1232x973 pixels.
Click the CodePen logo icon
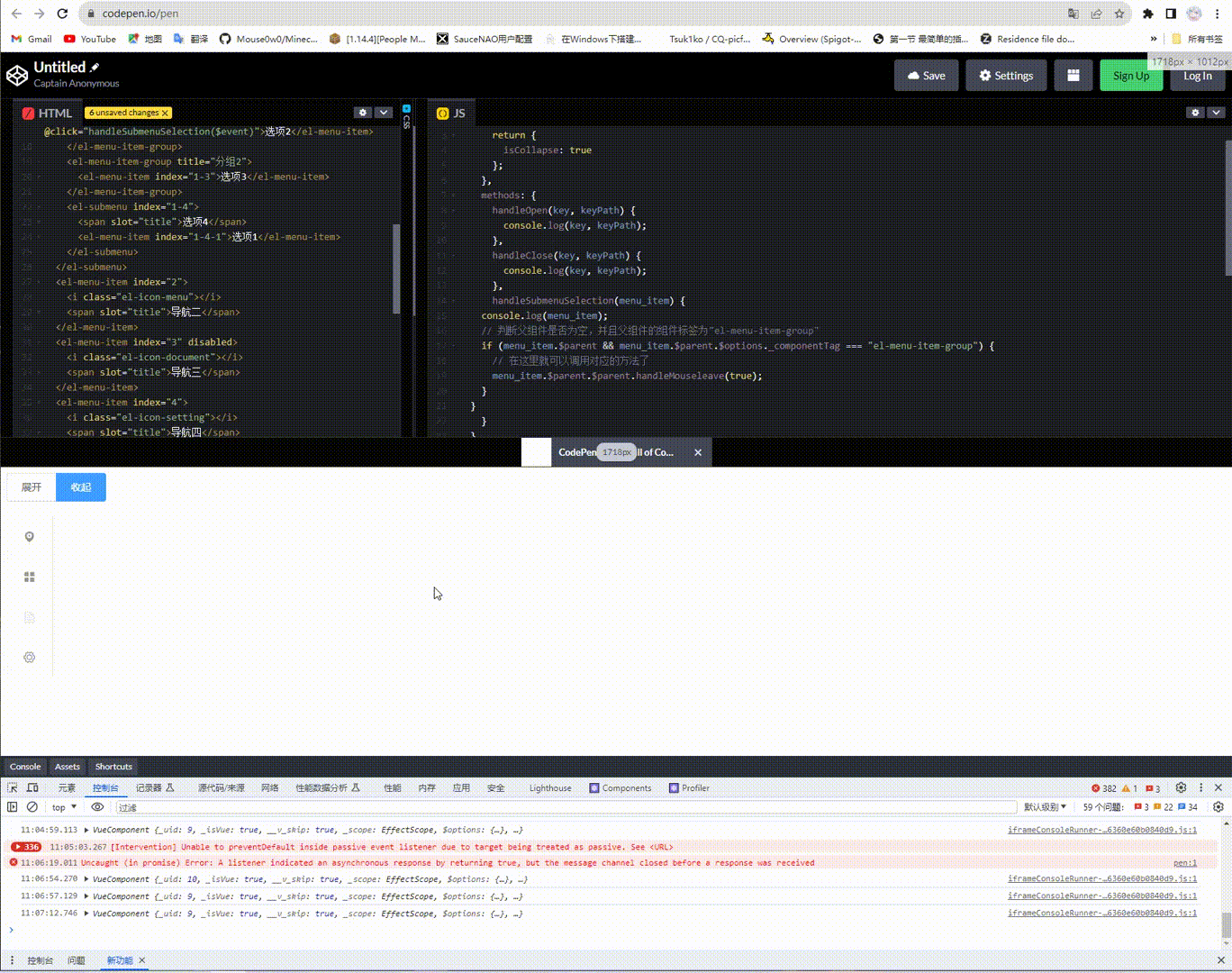[17, 76]
